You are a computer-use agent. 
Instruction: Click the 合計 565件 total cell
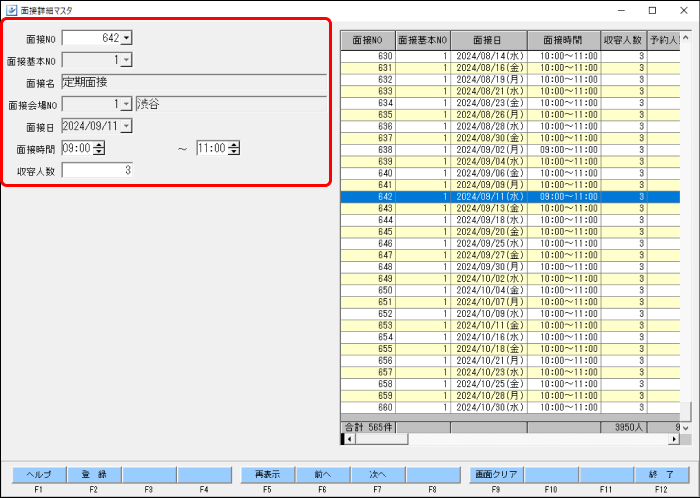[x=368, y=427]
